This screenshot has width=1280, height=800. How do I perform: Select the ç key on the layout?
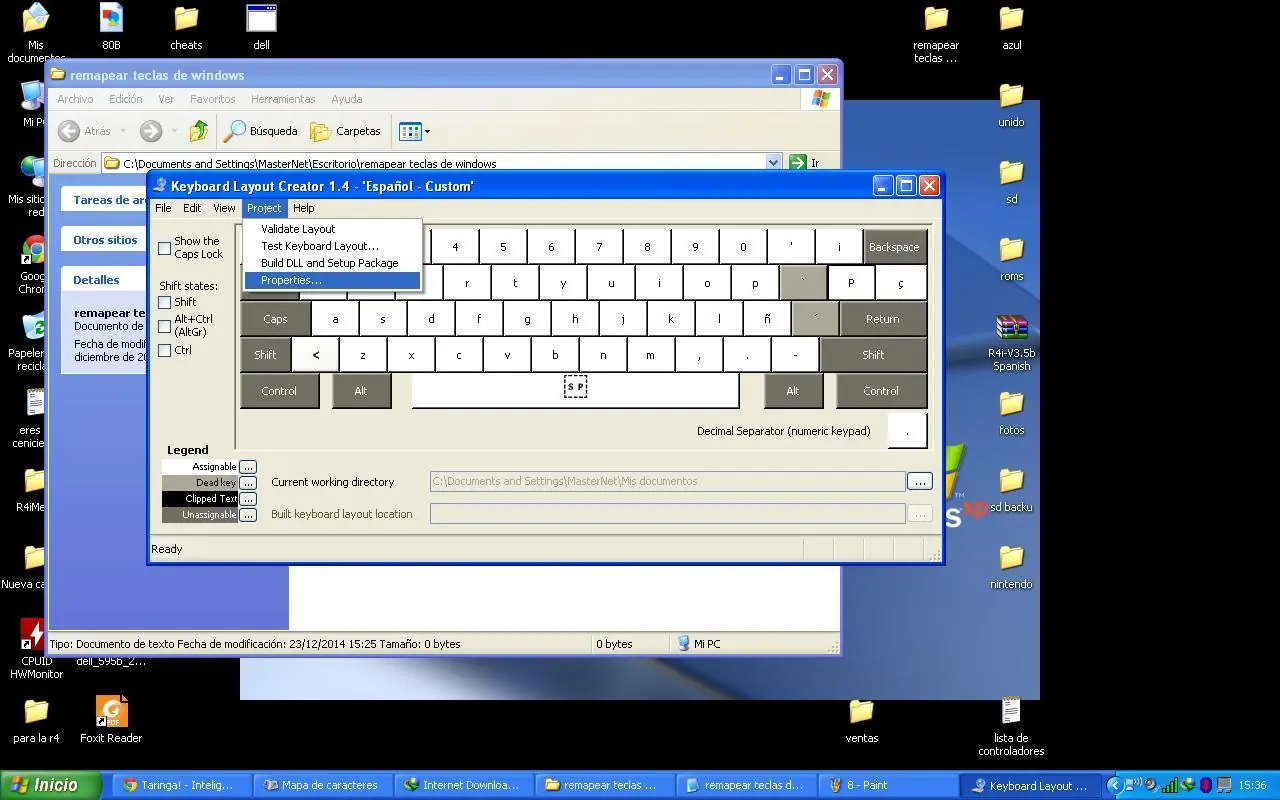click(901, 283)
